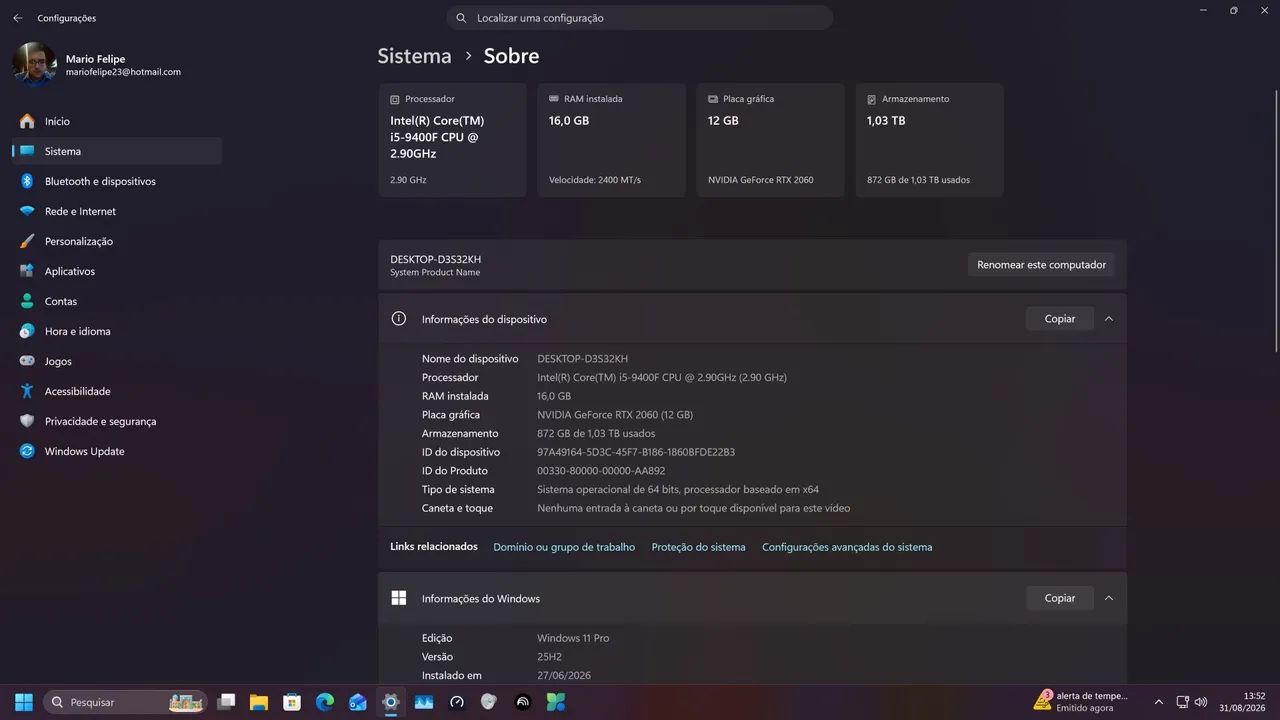
Task: Open Privacidade e segurança settings
Action: coord(117,421)
